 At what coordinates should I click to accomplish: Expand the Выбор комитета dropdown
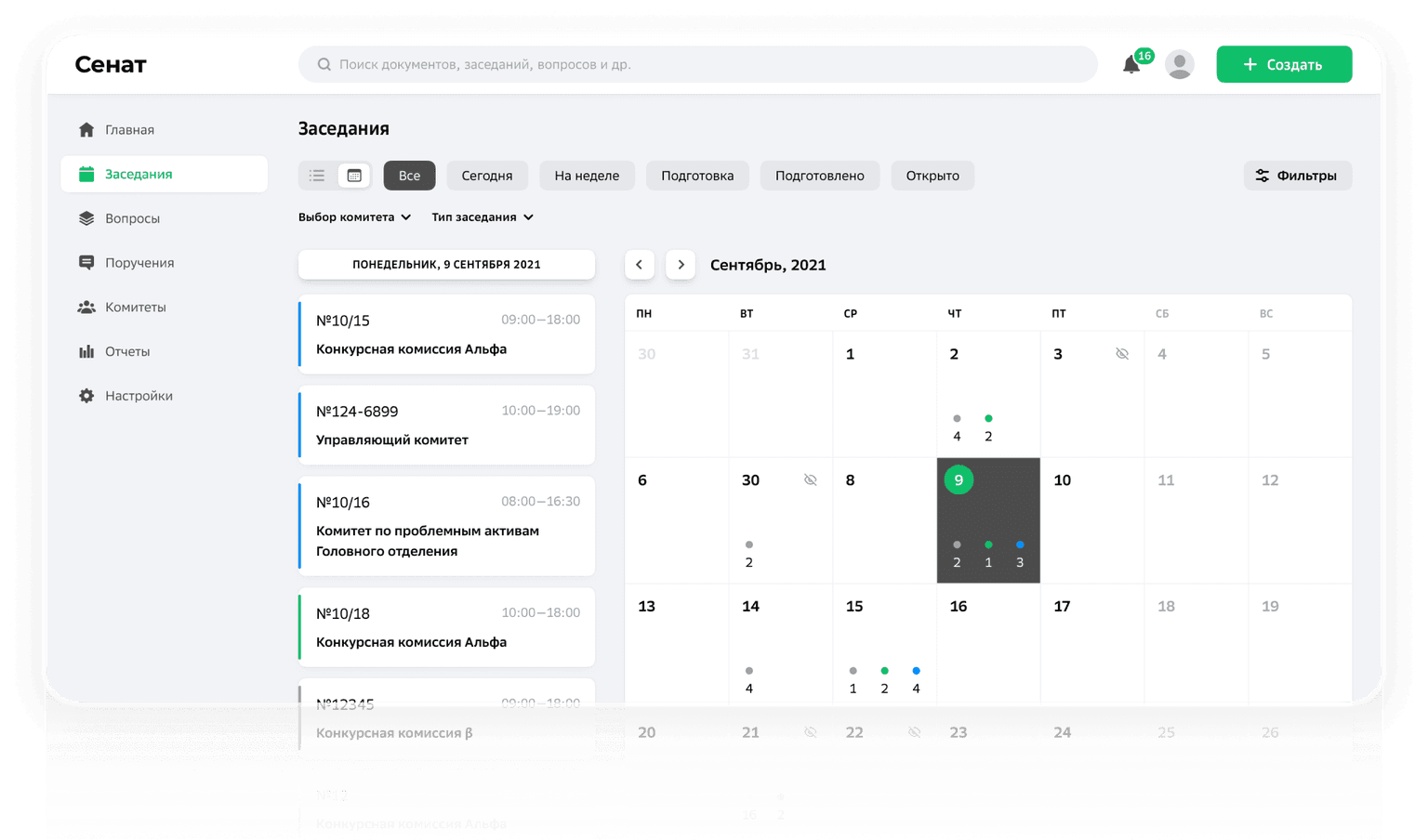point(354,217)
